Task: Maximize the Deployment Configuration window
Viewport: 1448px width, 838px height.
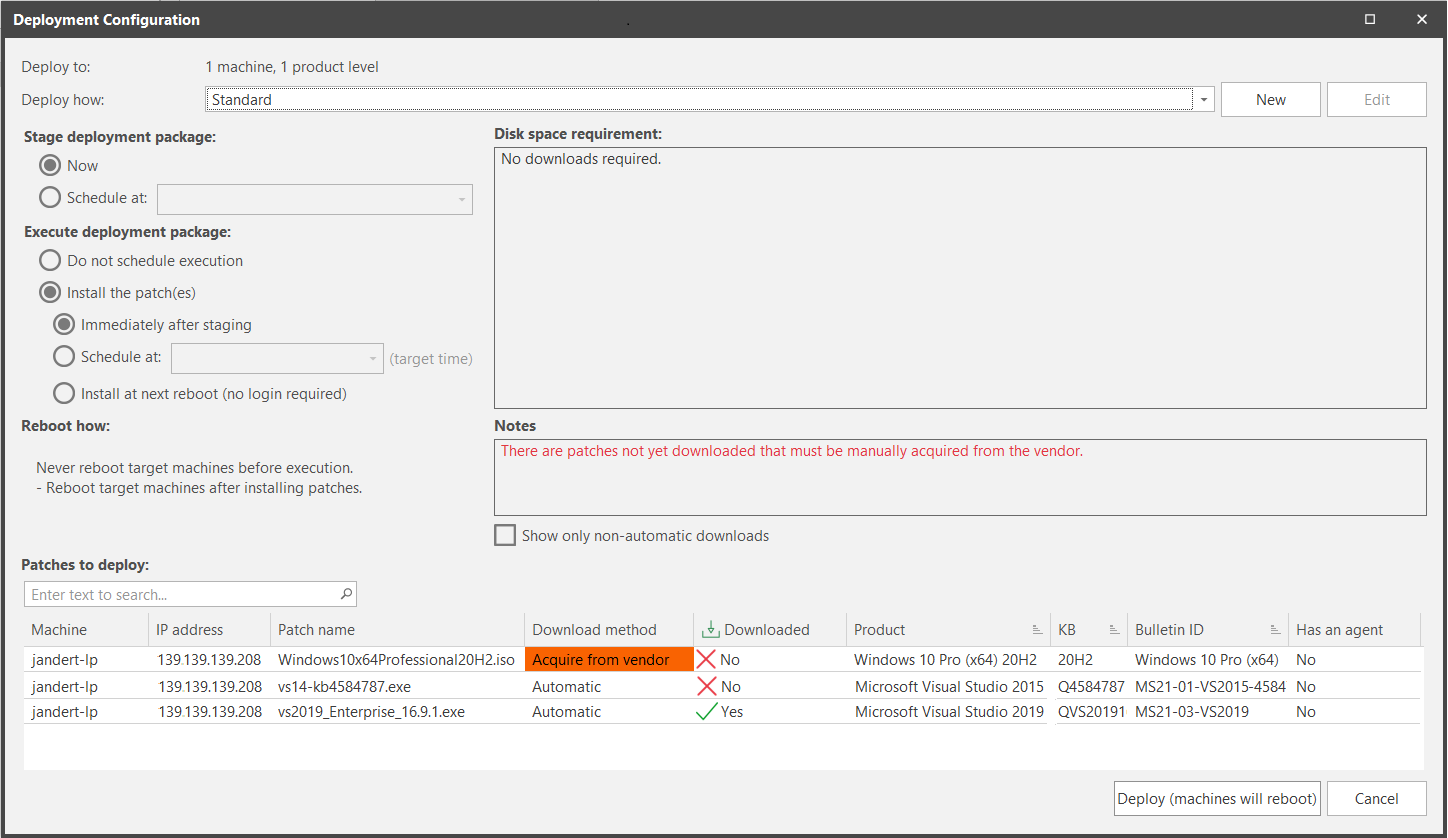Action: pyautogui.click(x=1370, y=19)
